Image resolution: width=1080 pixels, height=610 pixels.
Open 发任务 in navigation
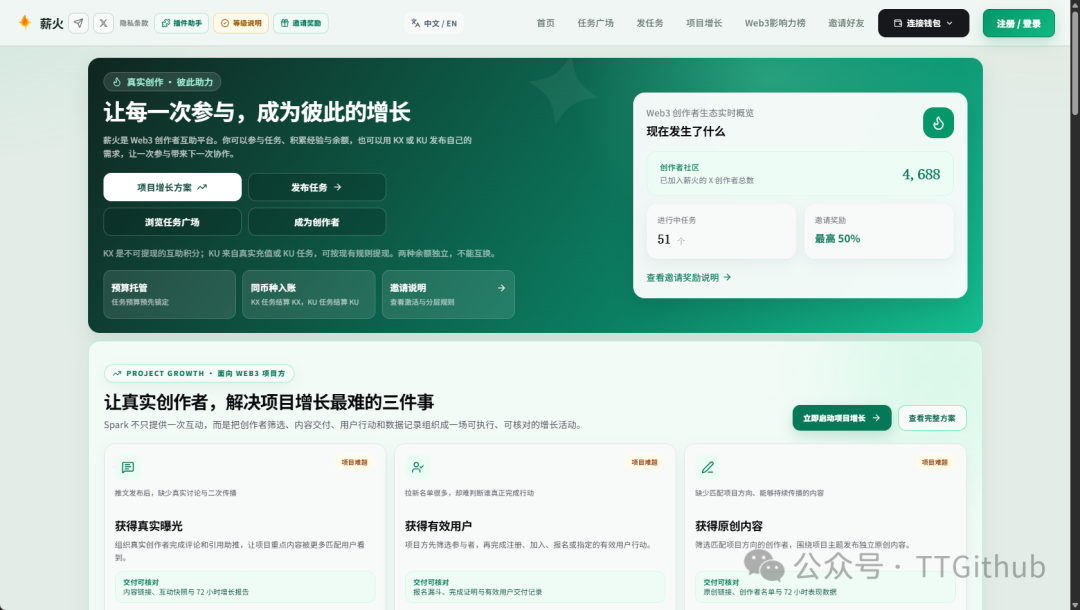point(650,23)
